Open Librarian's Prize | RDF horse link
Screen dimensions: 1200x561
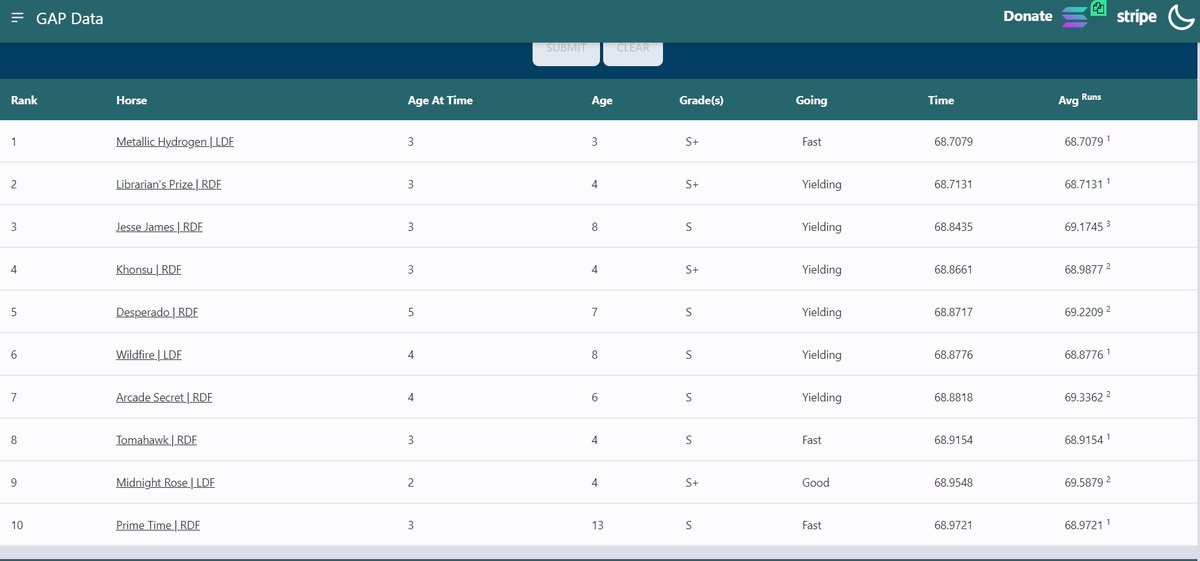[168, 185]
